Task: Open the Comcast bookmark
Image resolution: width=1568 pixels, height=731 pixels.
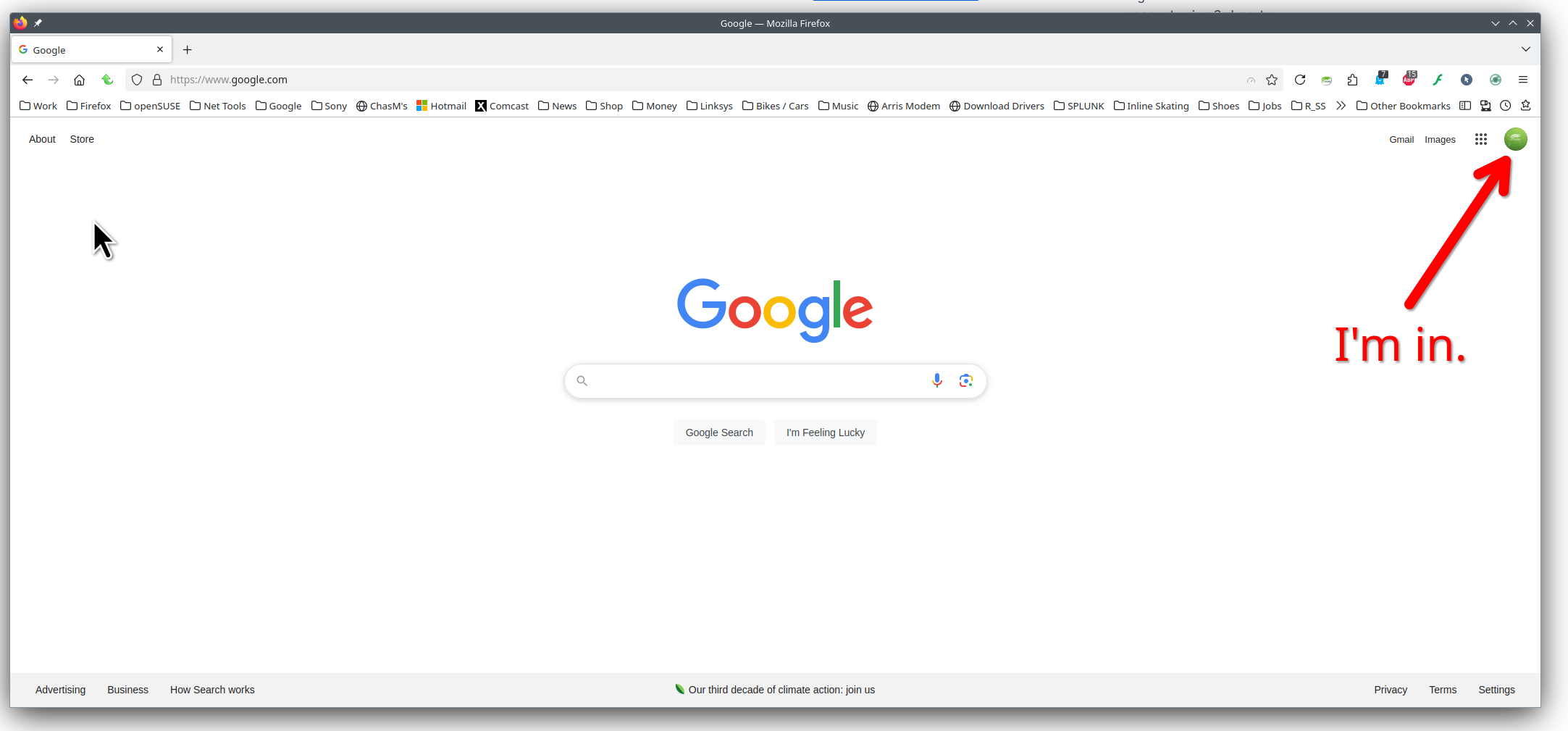Action: [502, 106]
